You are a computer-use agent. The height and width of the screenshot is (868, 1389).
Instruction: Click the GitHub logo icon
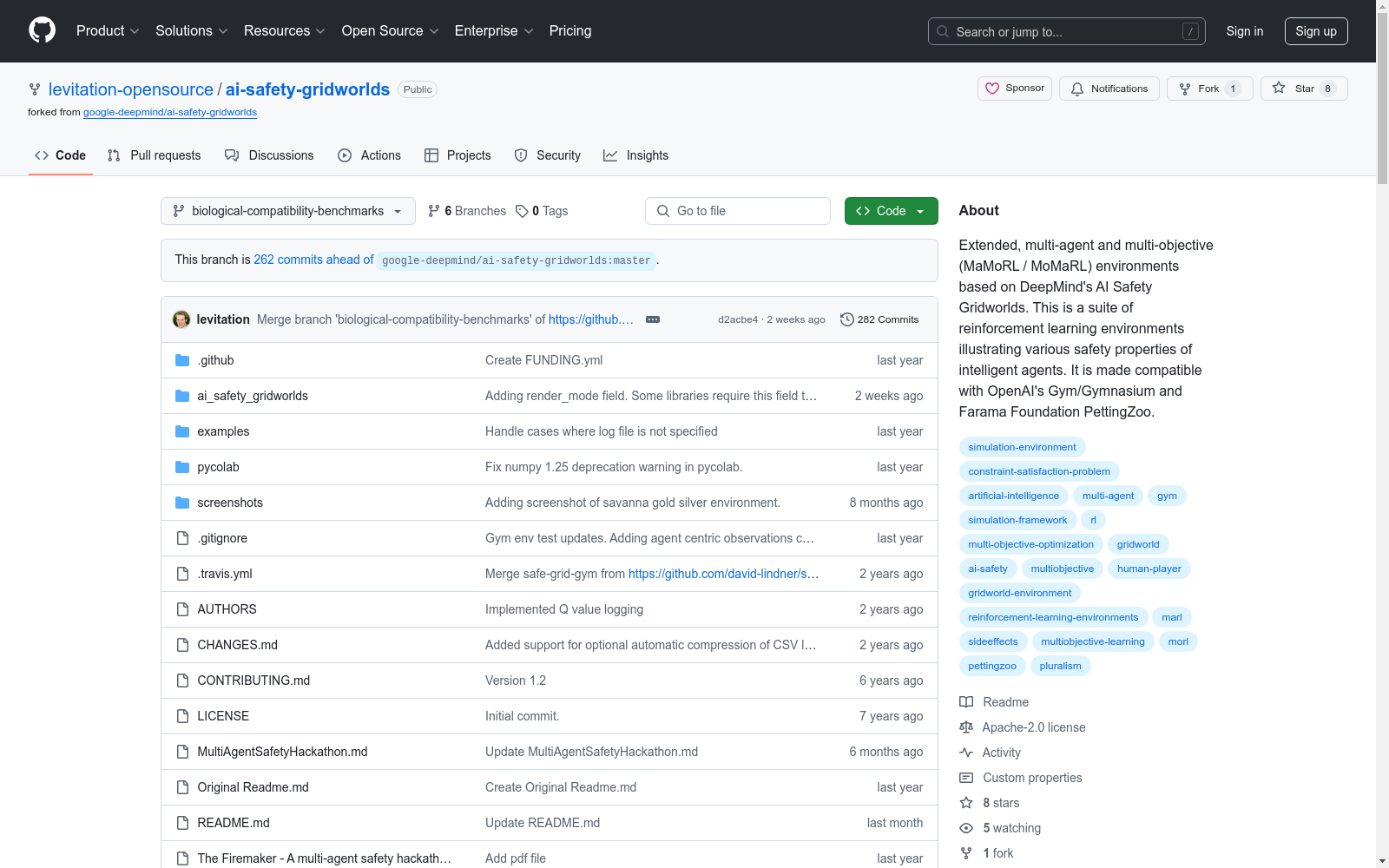click(42, 30)
